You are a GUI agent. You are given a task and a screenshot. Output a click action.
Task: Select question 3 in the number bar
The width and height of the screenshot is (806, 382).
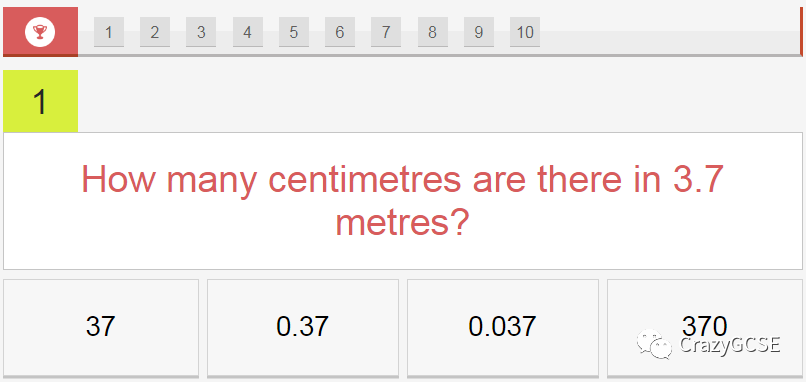[x=201, y=32]
